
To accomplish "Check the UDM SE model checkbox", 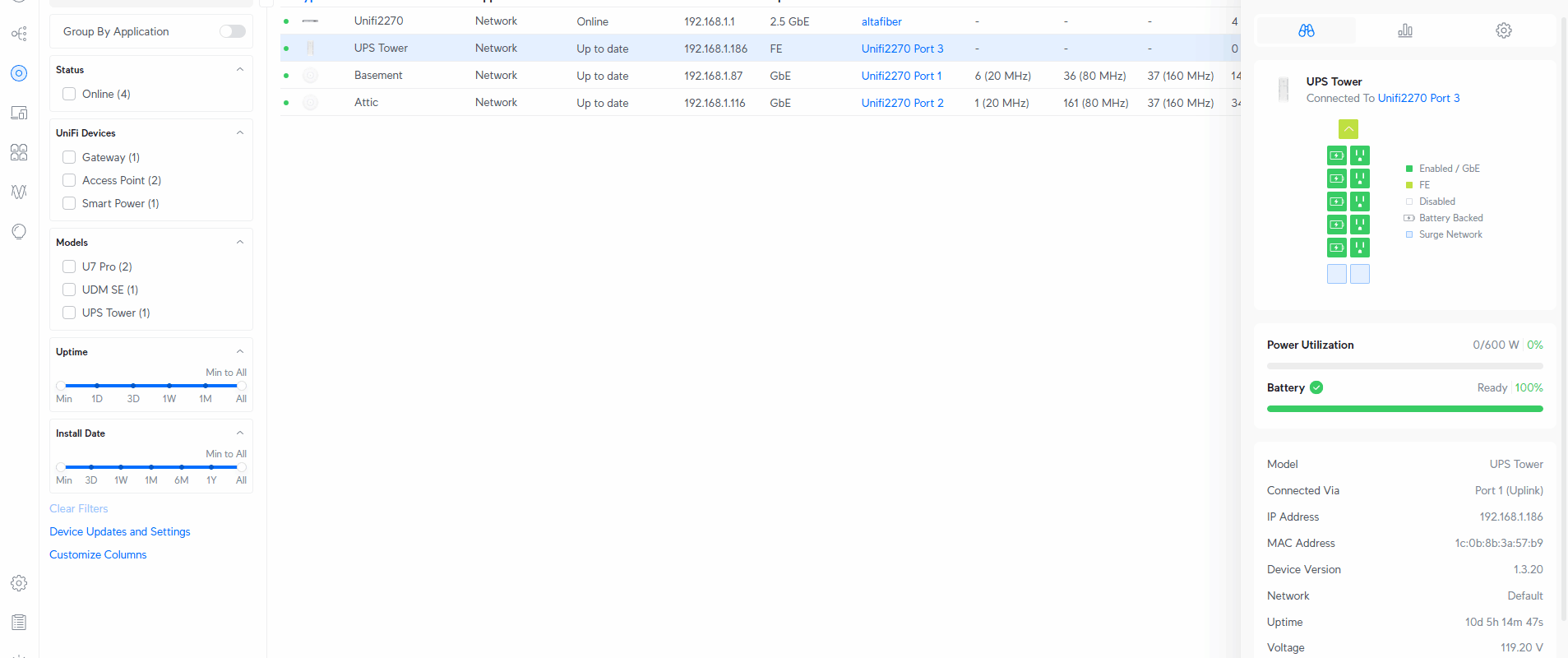I will pos(69,290).
